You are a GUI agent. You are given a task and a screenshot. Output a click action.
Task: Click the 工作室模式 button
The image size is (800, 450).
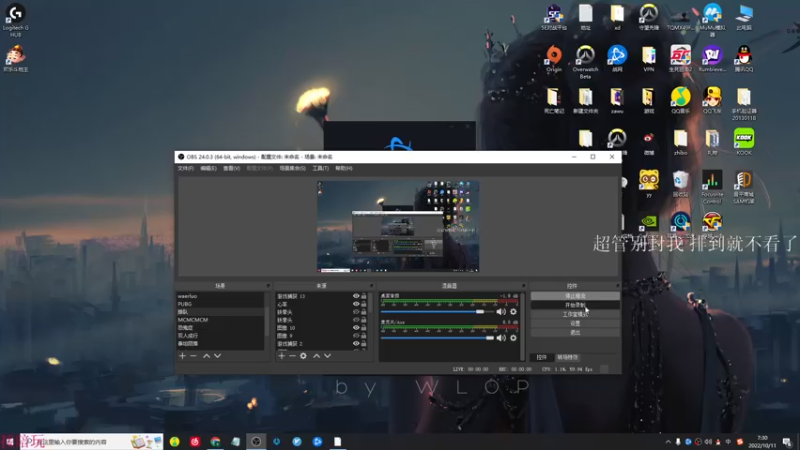[575, 314]
